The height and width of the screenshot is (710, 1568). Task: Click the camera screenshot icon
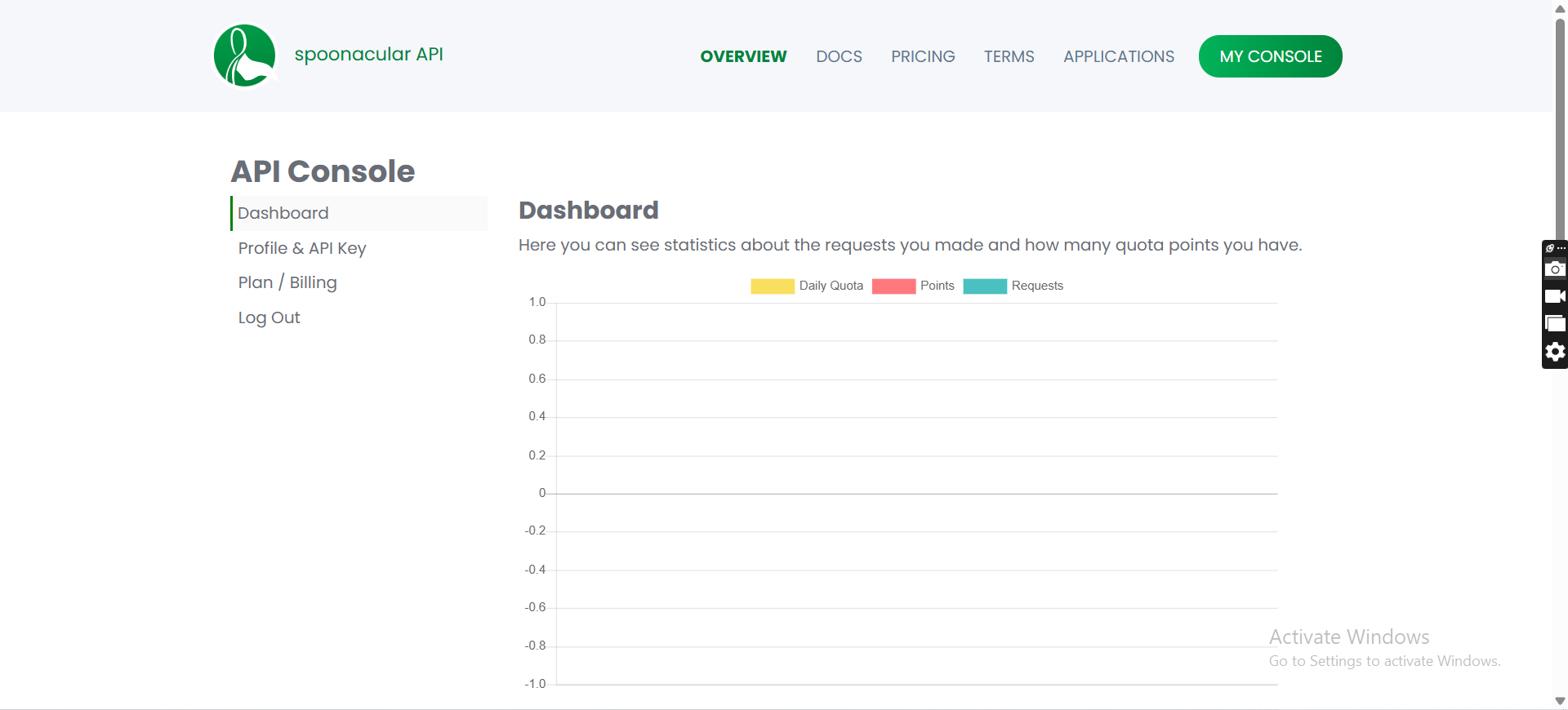coord(1555,269)
